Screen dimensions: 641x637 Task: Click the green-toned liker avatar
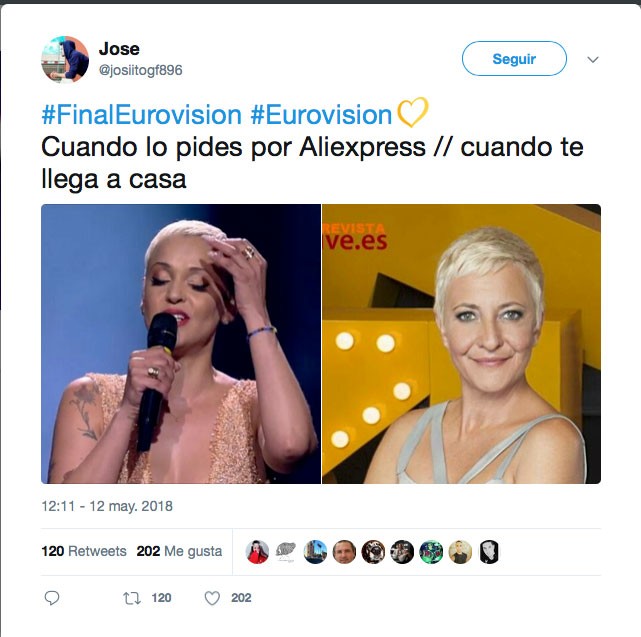431,552
